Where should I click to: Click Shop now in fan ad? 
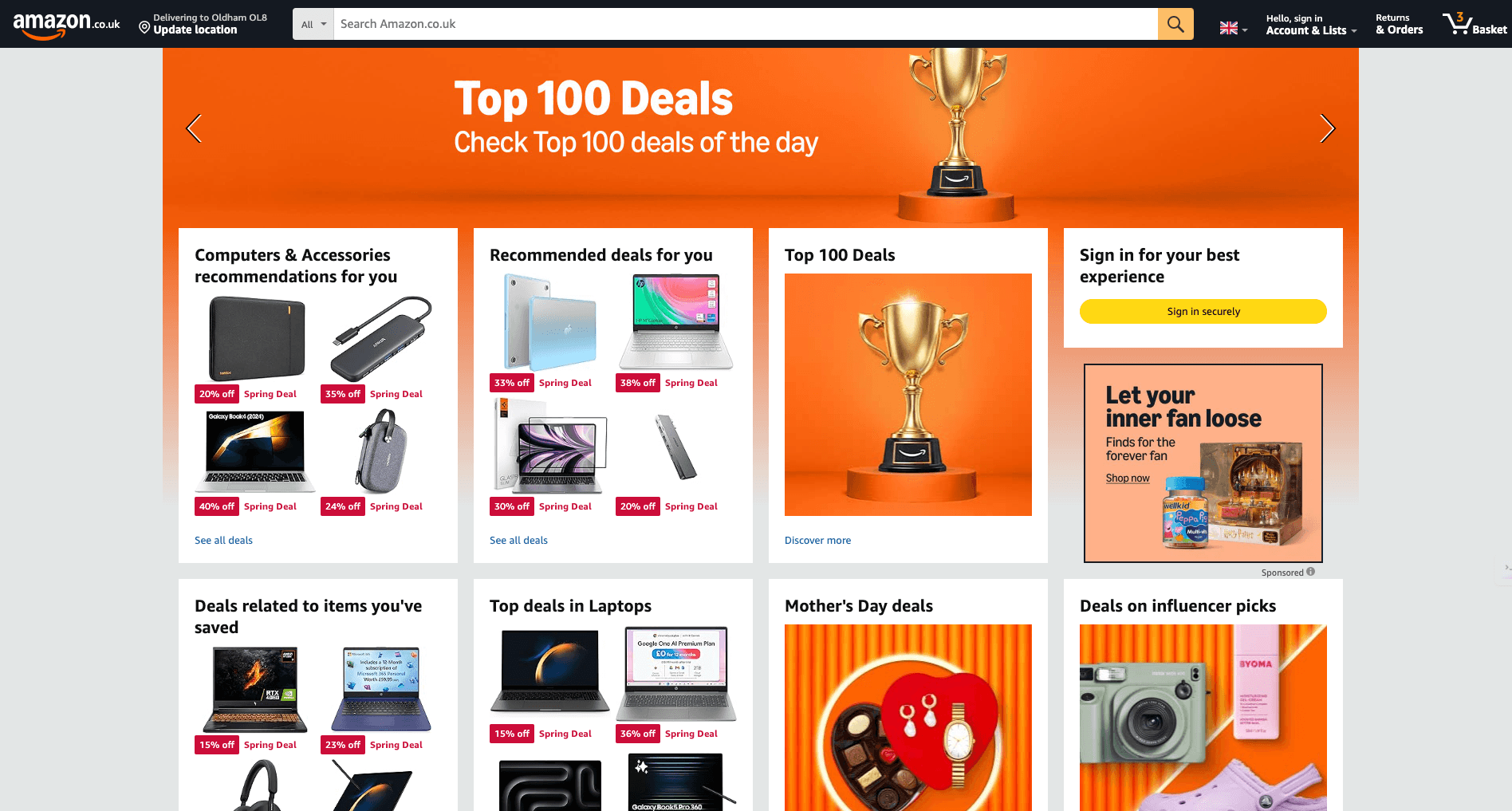[x=1128, y=478]
